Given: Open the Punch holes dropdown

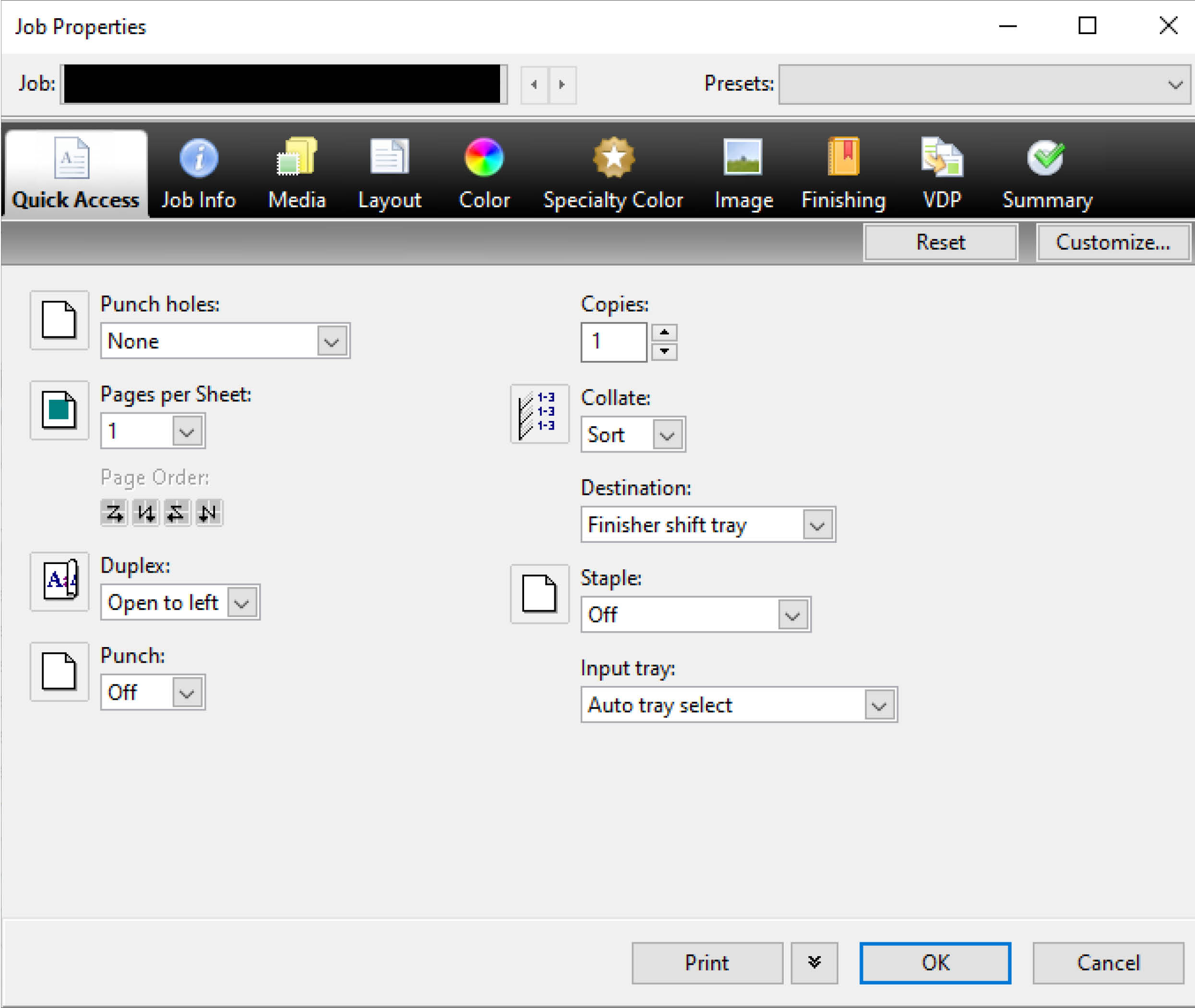Looking at the screenshot, I should coord(225,341).
